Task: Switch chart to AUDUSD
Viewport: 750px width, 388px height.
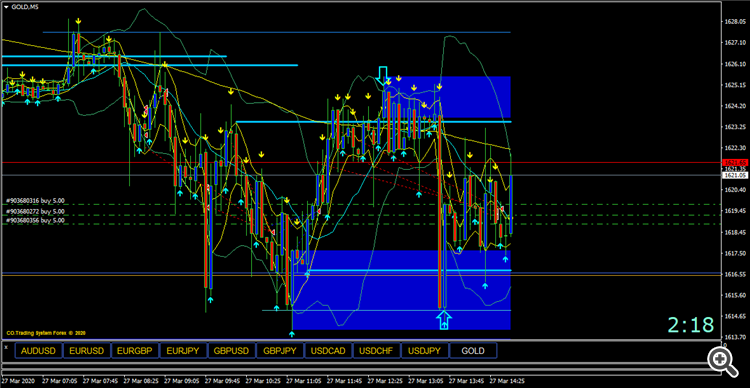Action: pyautogui.click(x=38, y=351)
